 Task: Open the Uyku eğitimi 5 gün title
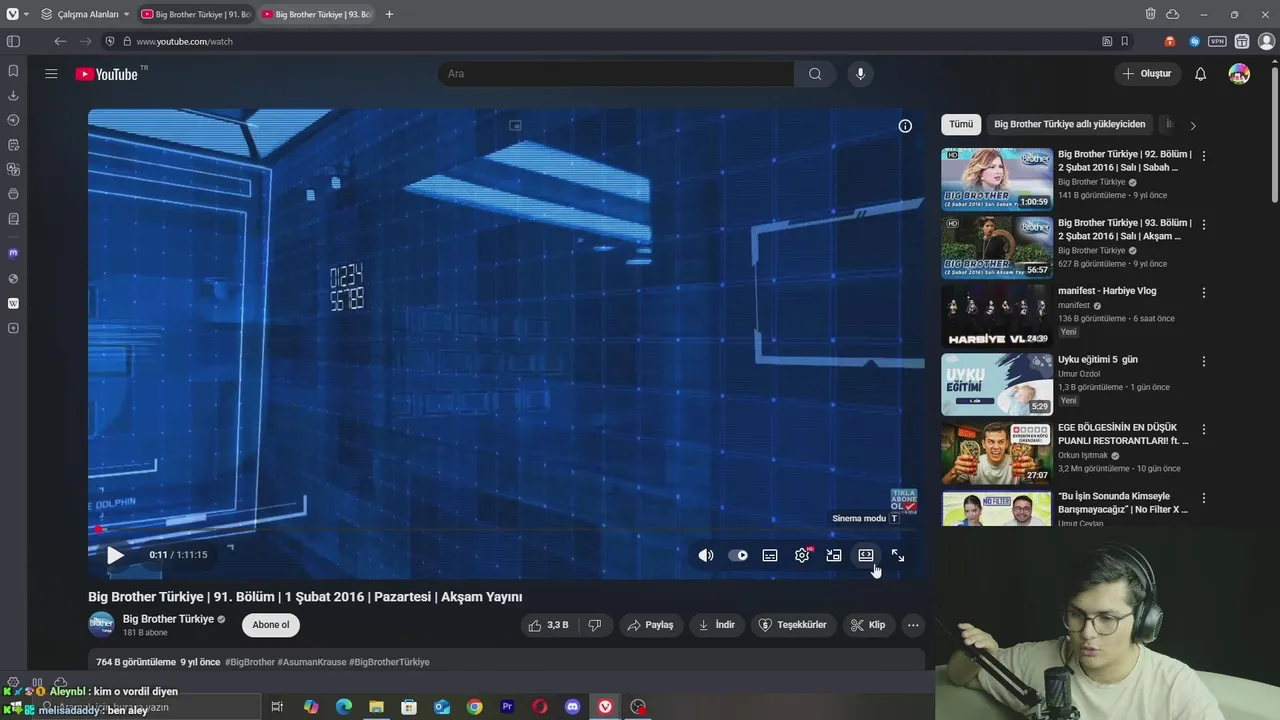click(1098, 359)
